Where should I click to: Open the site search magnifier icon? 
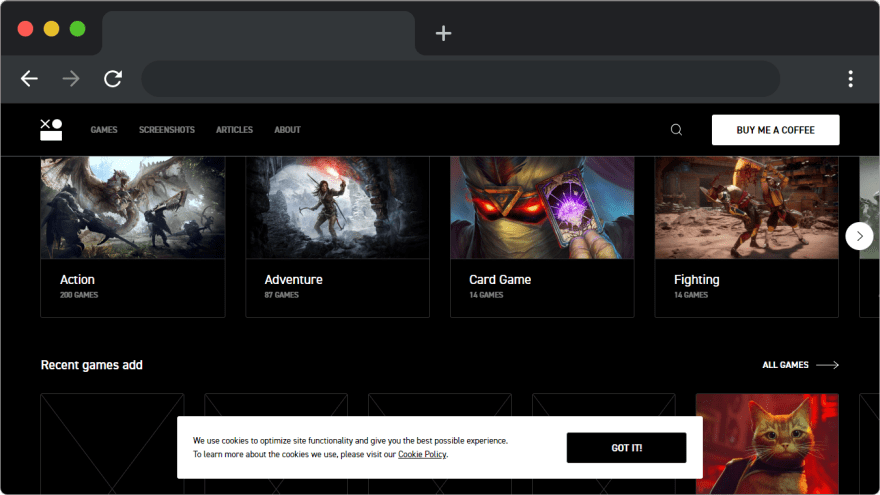click(x=676, y=130)
